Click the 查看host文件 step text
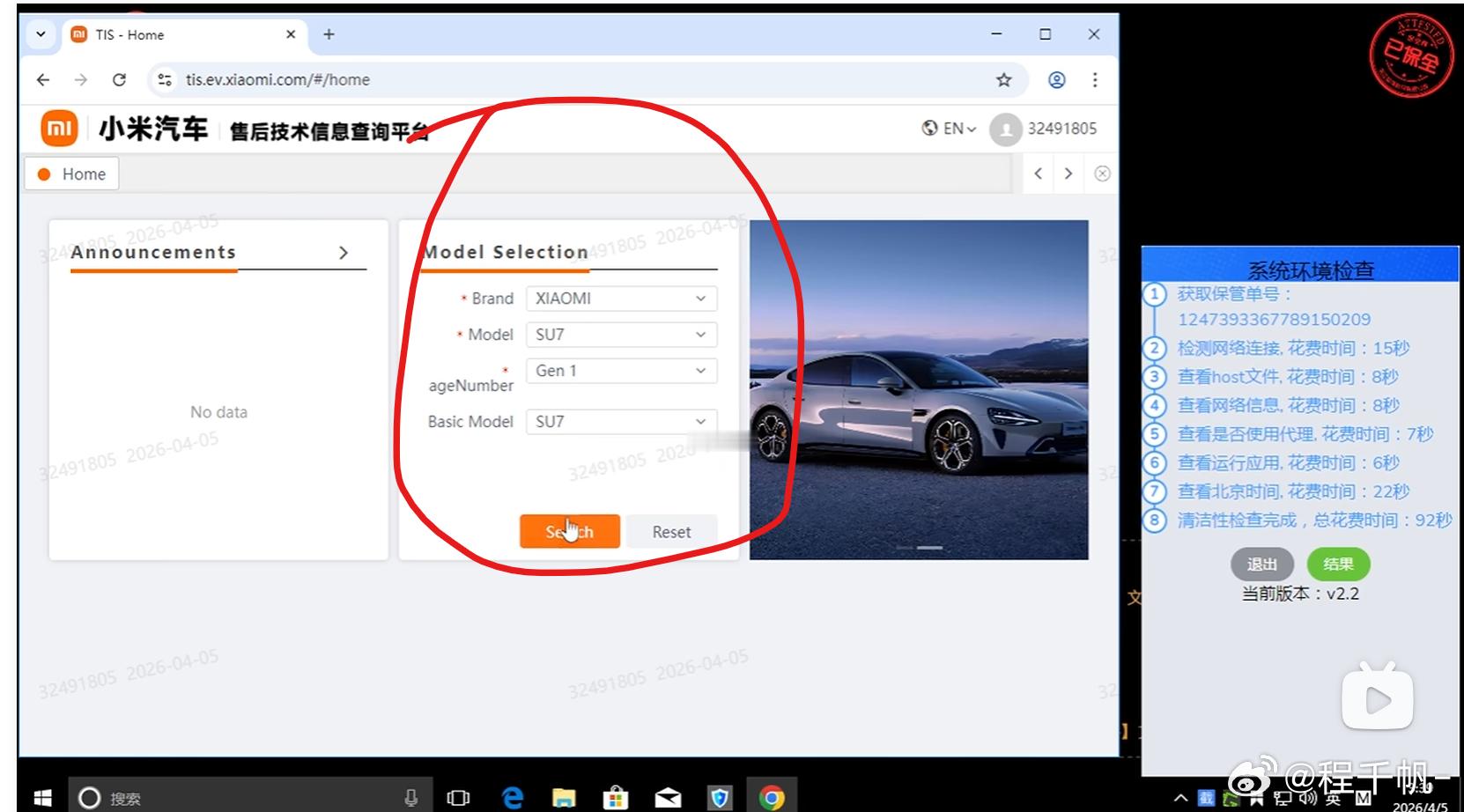The height and width of the screenshot is (812, 1464). point(1288,377)
